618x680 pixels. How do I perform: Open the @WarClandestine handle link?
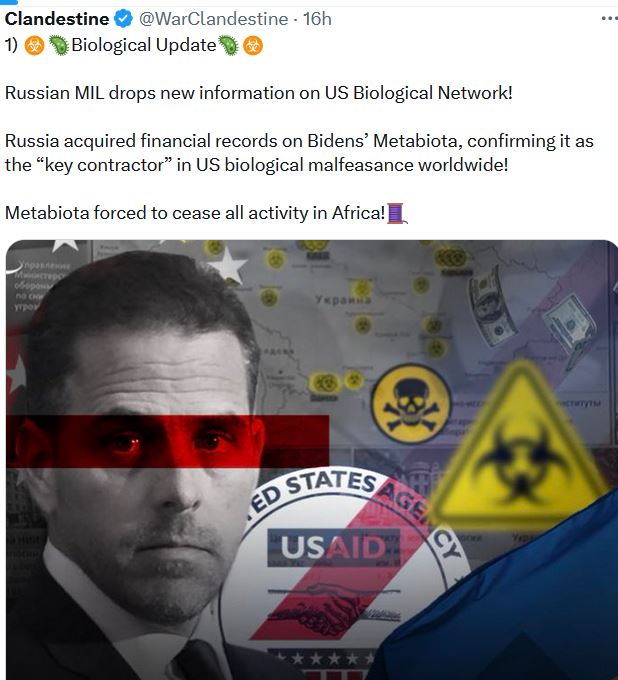[x=213, y=19]
